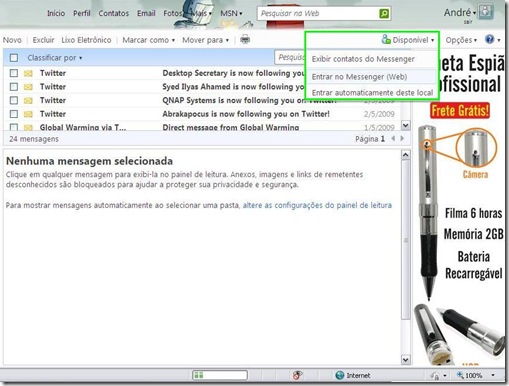The image size is (509, 386).
Task: Go to next page arrow in message list
Action: tap(402, 138)
